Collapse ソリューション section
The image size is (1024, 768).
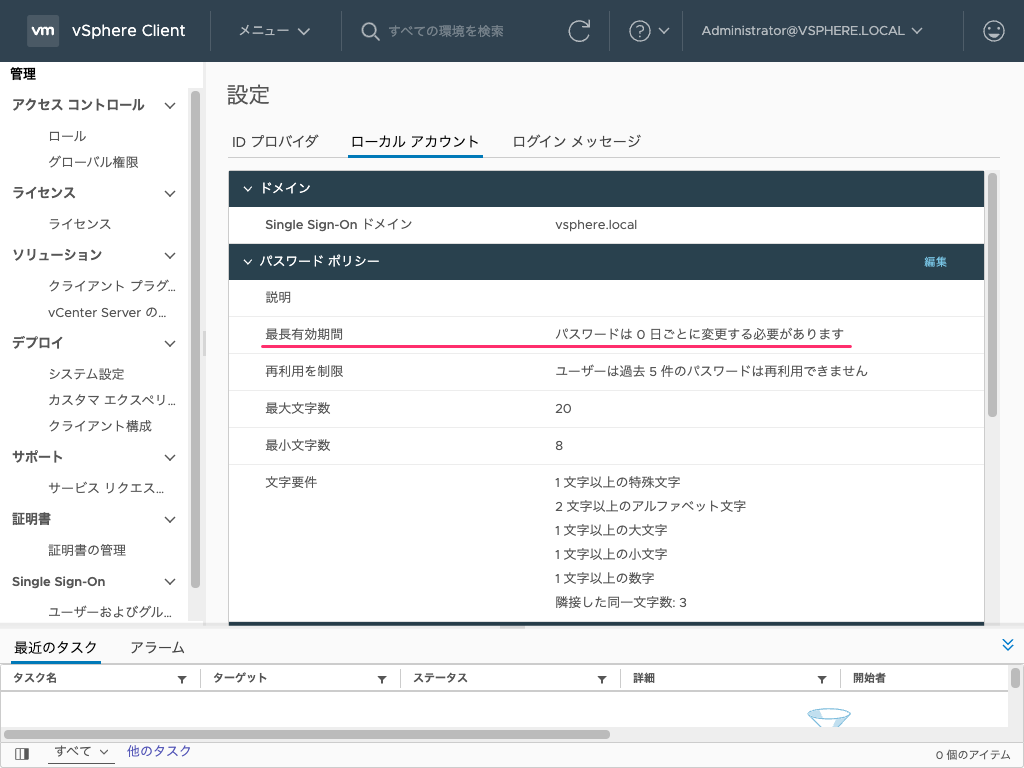point(170,256)
